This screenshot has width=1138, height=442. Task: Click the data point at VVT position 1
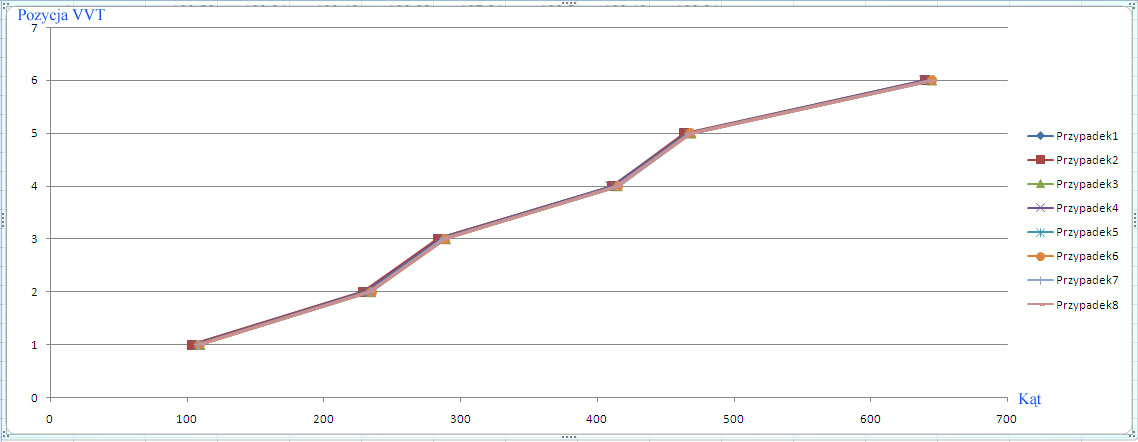(194, 345)
